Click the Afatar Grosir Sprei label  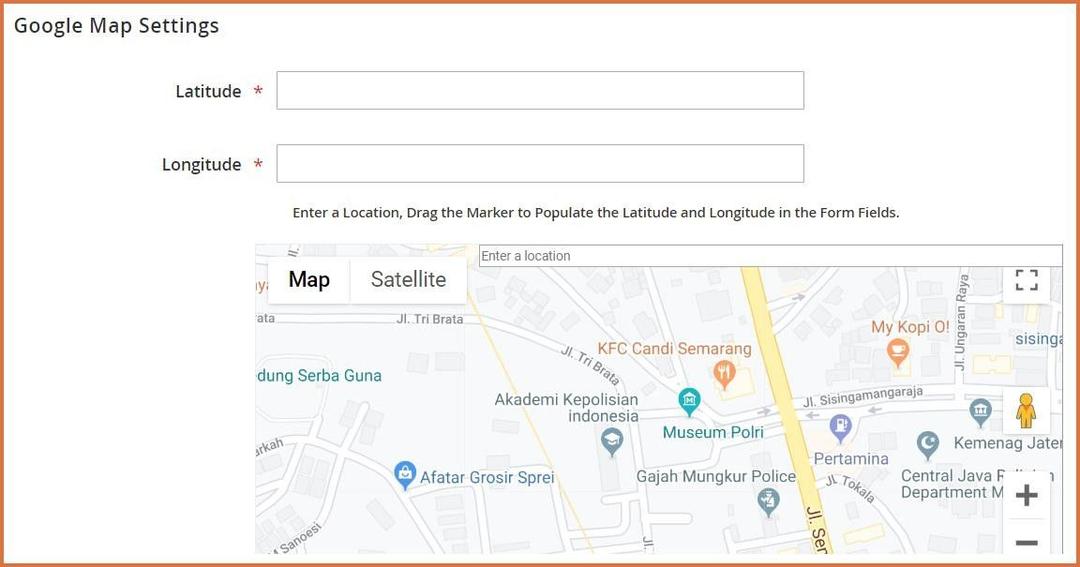pyautogui.click(x=487, y=477)
